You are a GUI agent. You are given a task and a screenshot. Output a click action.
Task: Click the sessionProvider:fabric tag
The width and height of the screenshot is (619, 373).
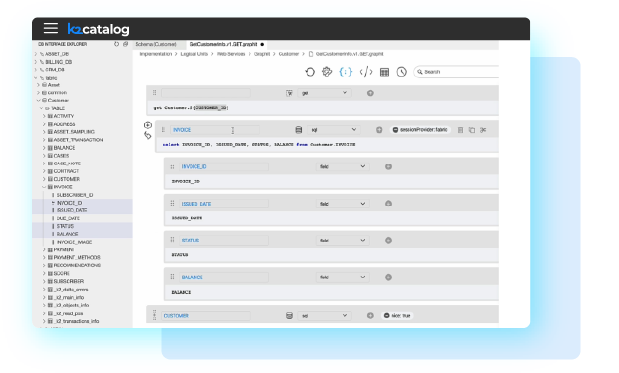tap(420, 130)
